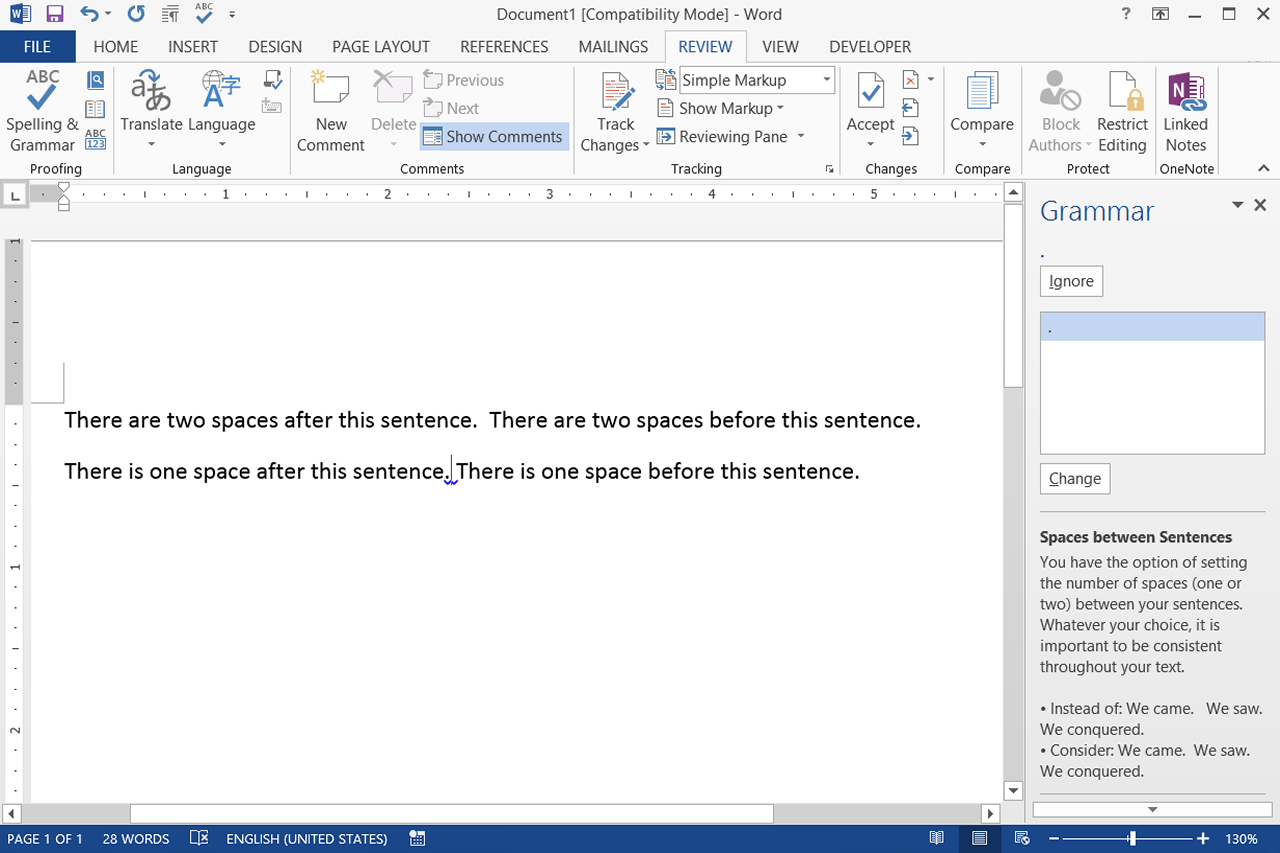The width and height of the screenshot is (1280, 853).
Task: Open the Track Changes tool
Action: [x=616, y=111]
